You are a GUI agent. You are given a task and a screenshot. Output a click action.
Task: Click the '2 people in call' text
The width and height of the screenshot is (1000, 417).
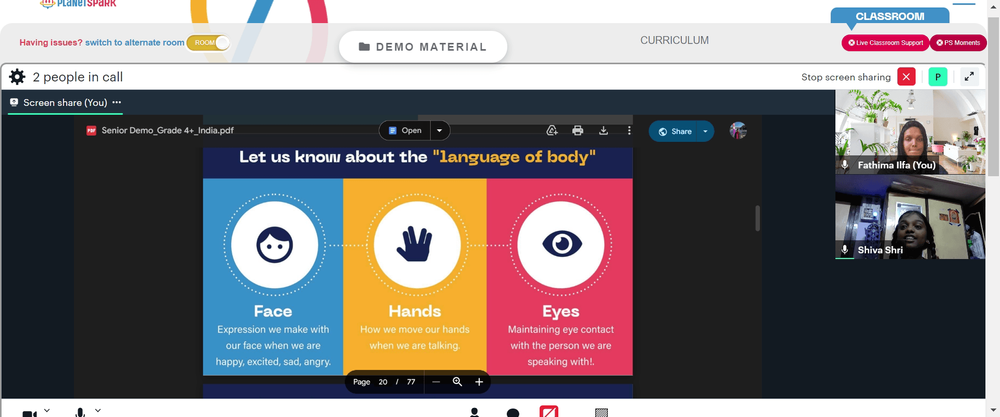[x=78, y=77]
